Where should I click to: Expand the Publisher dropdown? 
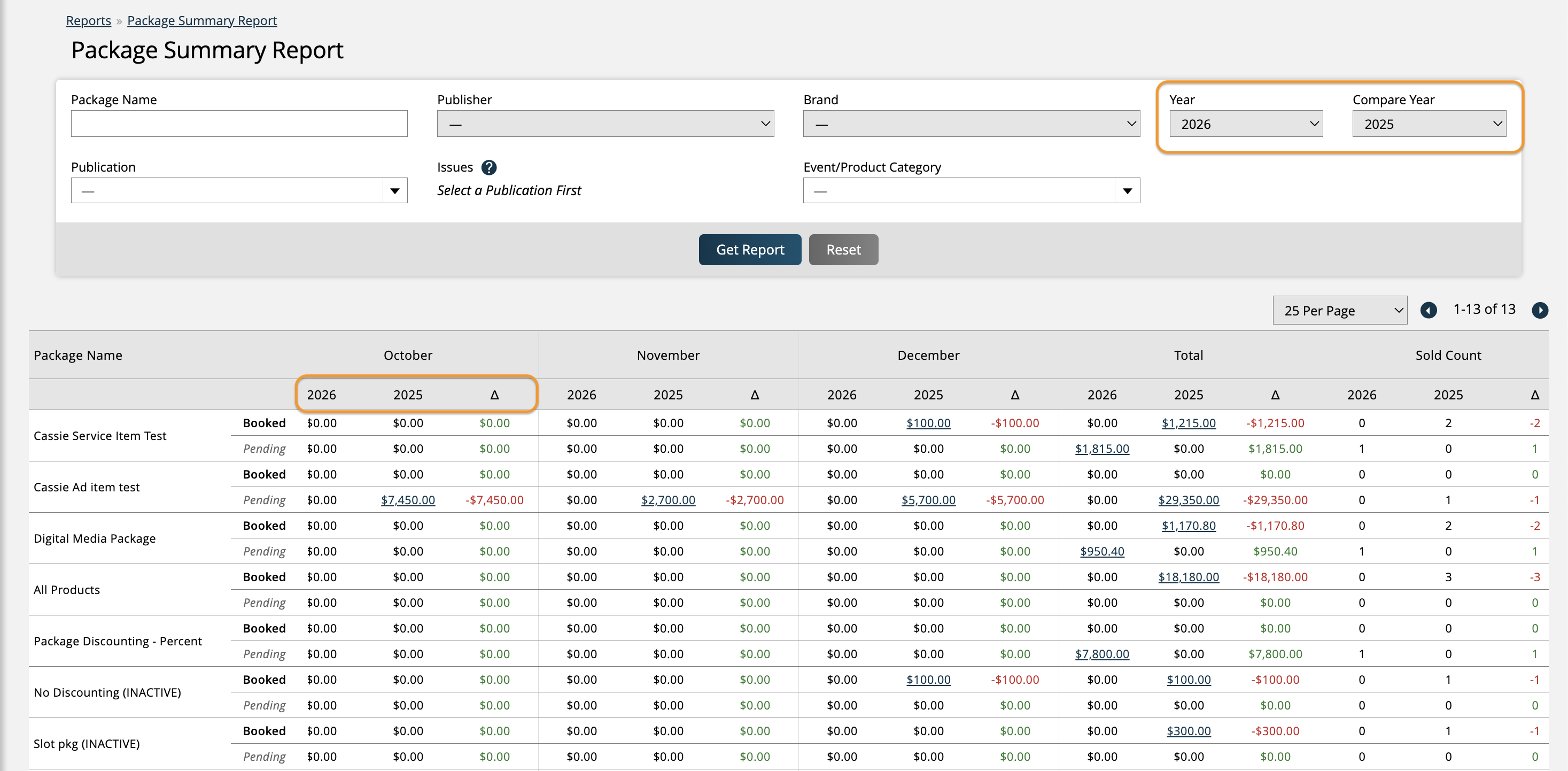(x=605, y=124)
